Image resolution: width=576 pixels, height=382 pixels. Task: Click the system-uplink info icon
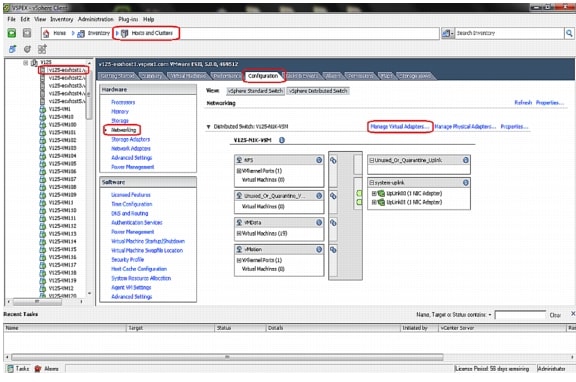pos(465,183)
